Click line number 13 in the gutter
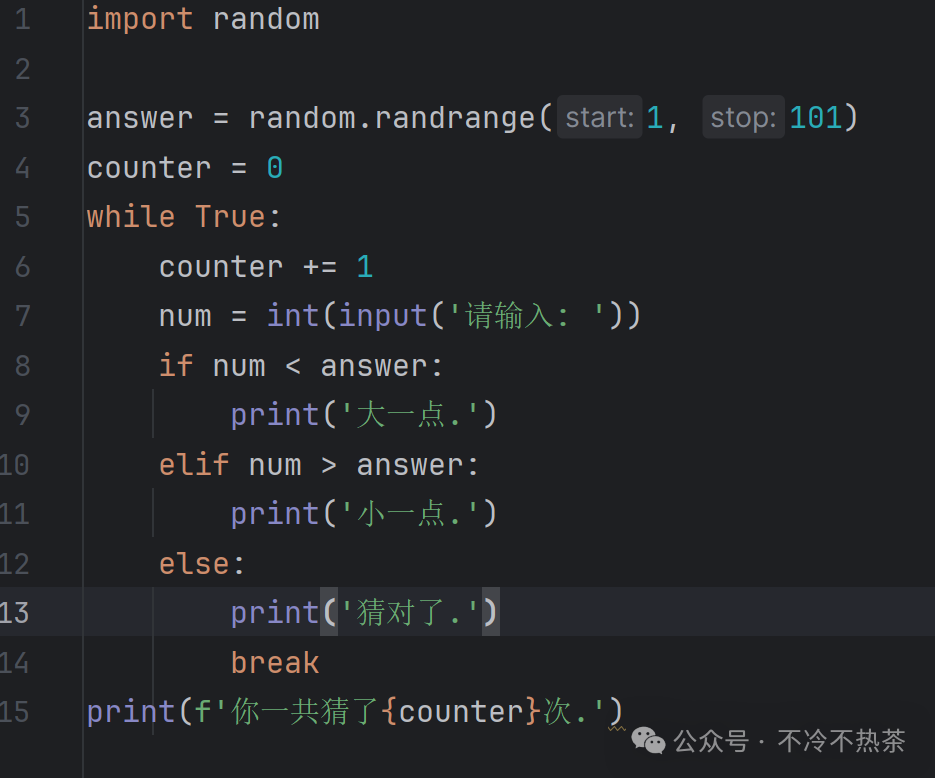 pos(14,612)
